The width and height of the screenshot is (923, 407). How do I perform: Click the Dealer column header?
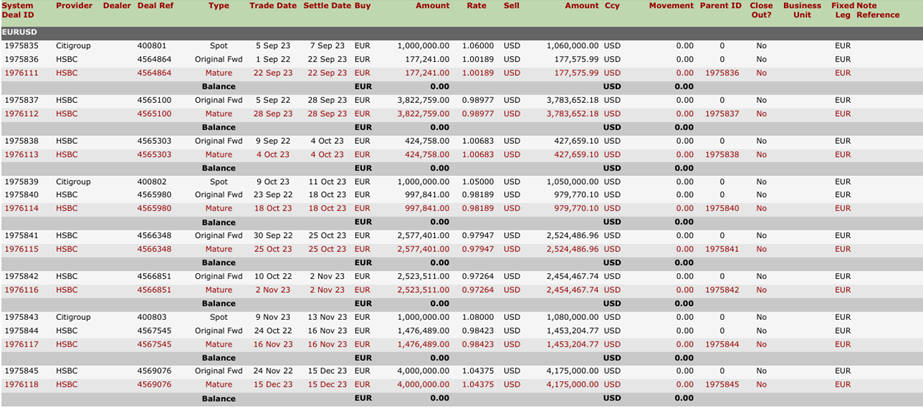click(x=117, y=6)
